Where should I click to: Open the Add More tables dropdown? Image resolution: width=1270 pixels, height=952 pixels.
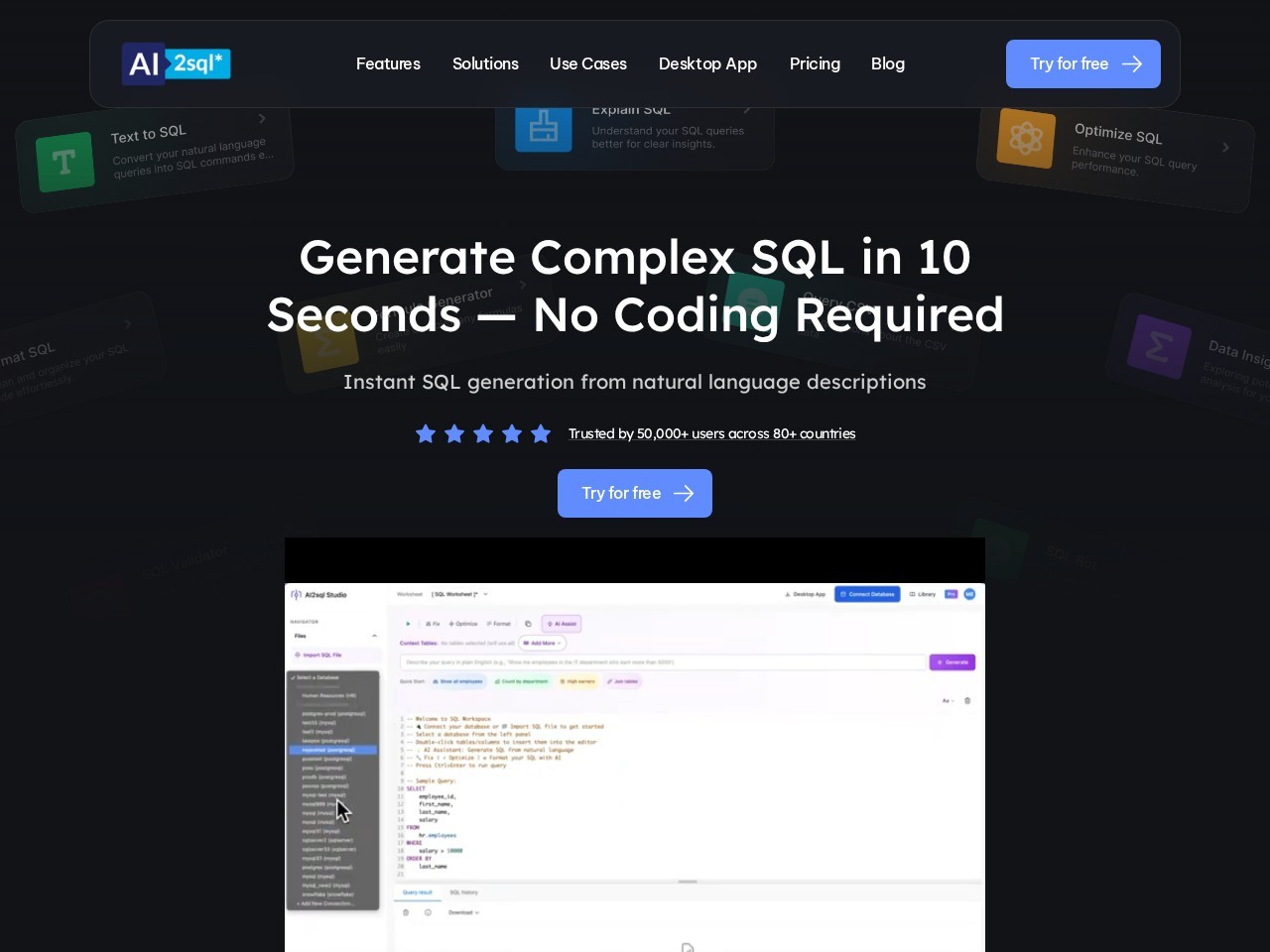[x=542, y=644]
